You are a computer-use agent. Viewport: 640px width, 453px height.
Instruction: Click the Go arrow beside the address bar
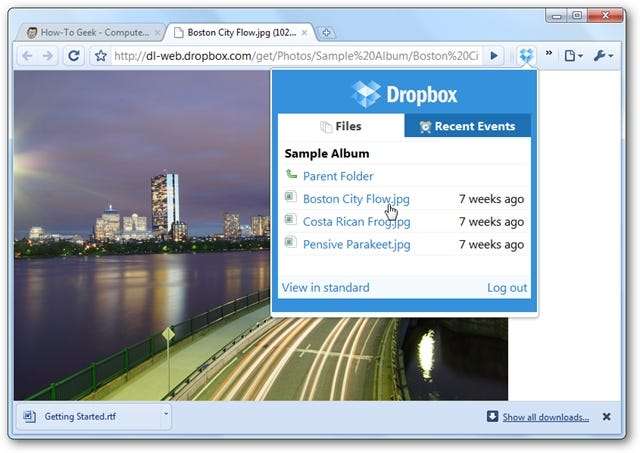click(x=494, y=56)
